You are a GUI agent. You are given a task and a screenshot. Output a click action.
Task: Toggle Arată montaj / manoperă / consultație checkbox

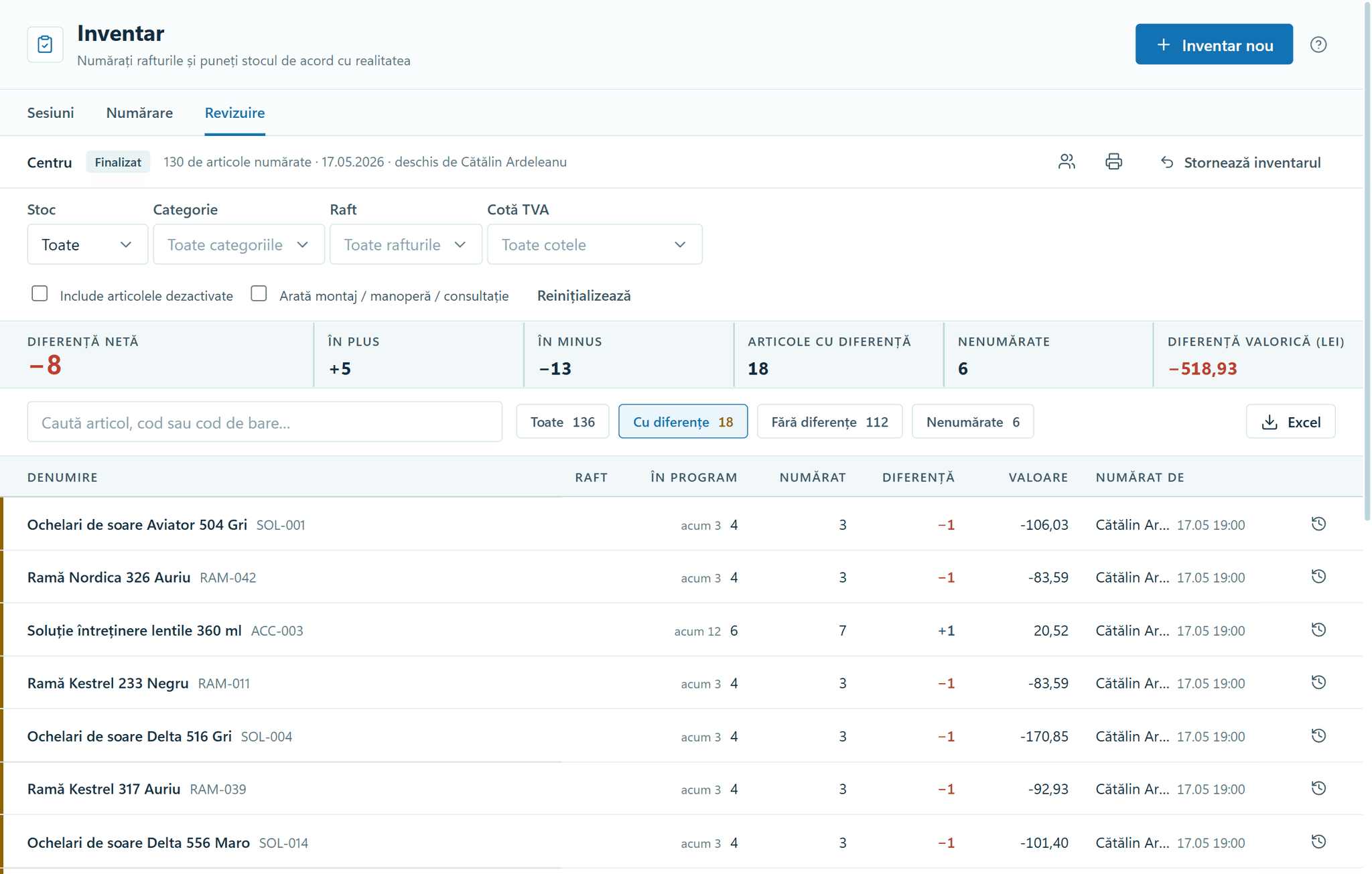tap(259, 293)
